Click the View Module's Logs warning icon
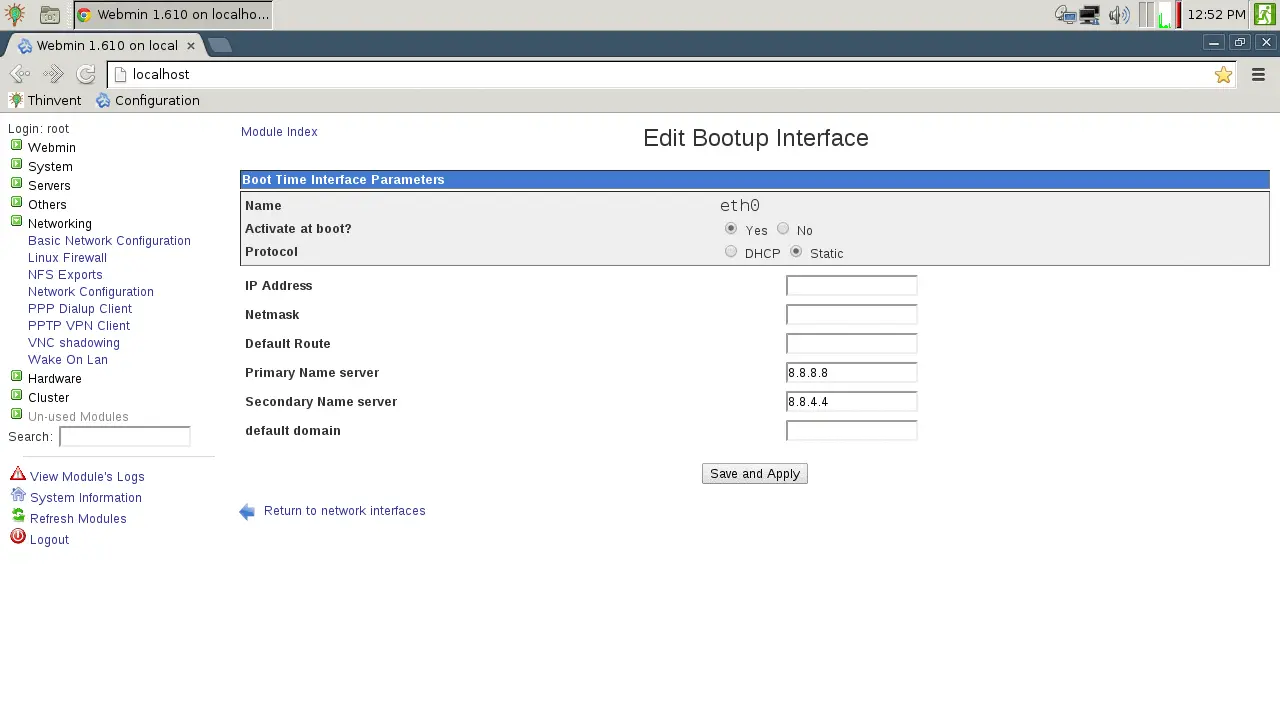This screenshot has height=720, width=1280. [x=18, y=474]
